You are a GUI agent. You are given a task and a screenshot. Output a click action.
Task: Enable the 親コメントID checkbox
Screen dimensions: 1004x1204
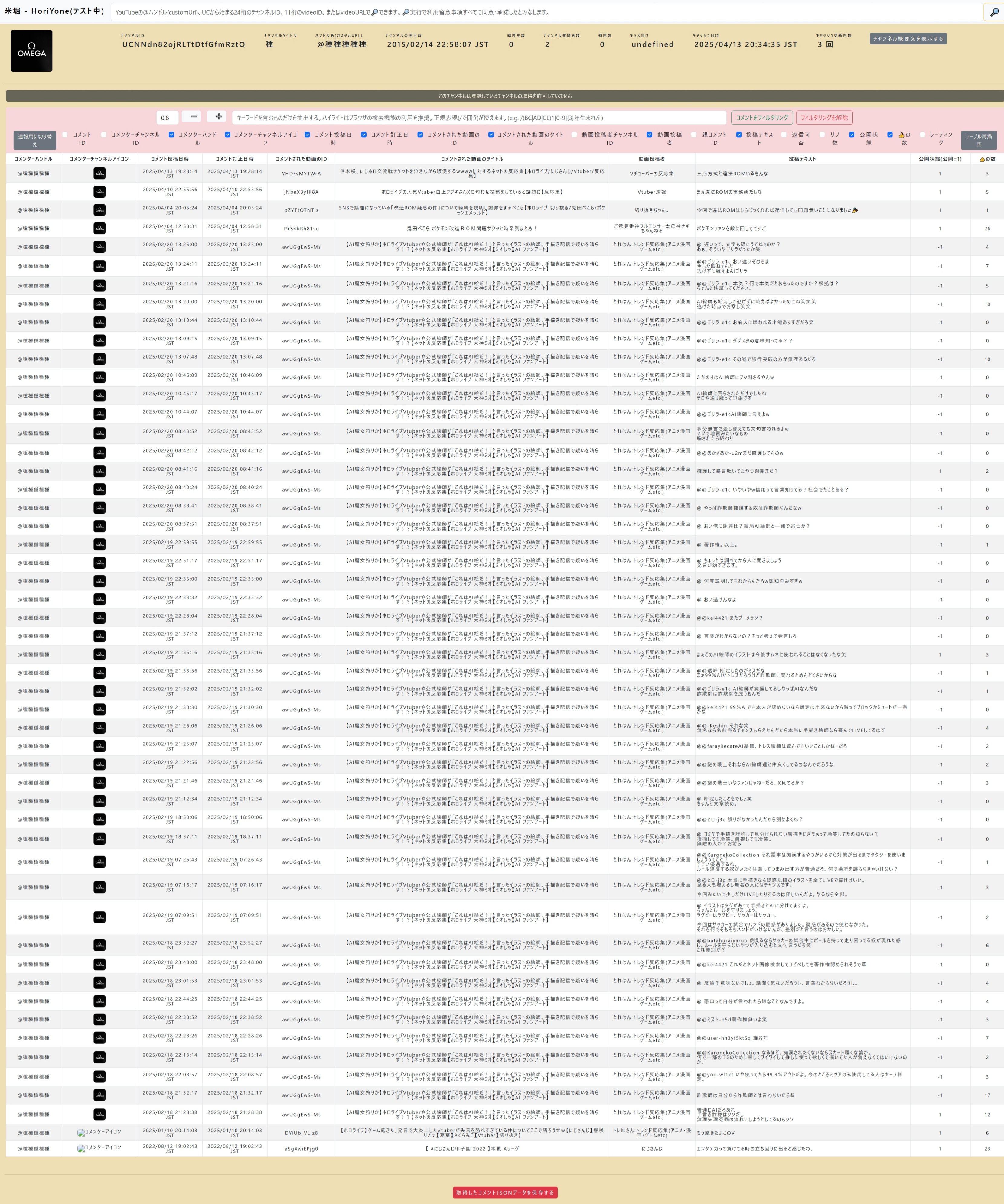pyautogui.click(x=694, y=135)
